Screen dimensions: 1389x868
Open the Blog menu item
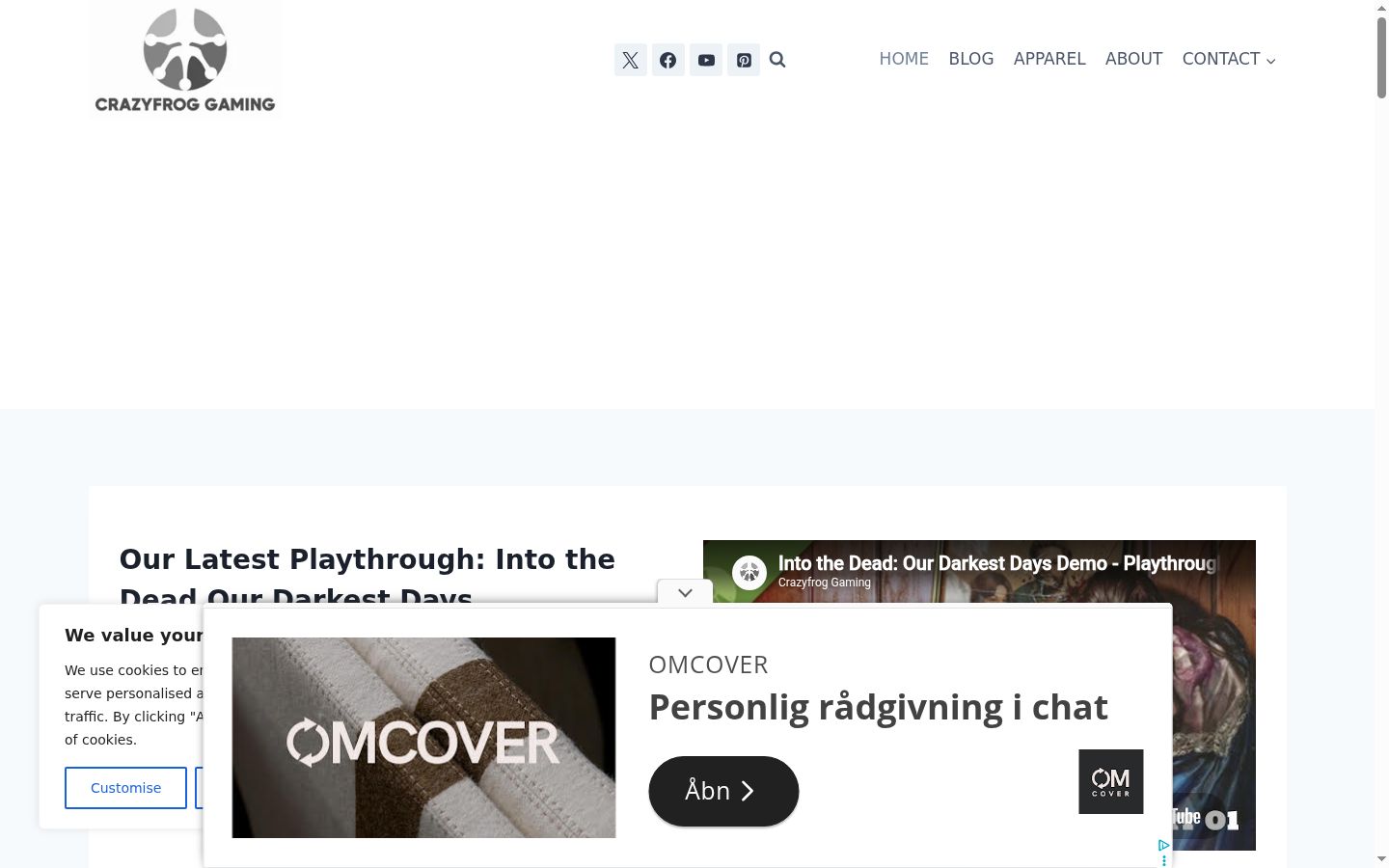pos(971,59)
